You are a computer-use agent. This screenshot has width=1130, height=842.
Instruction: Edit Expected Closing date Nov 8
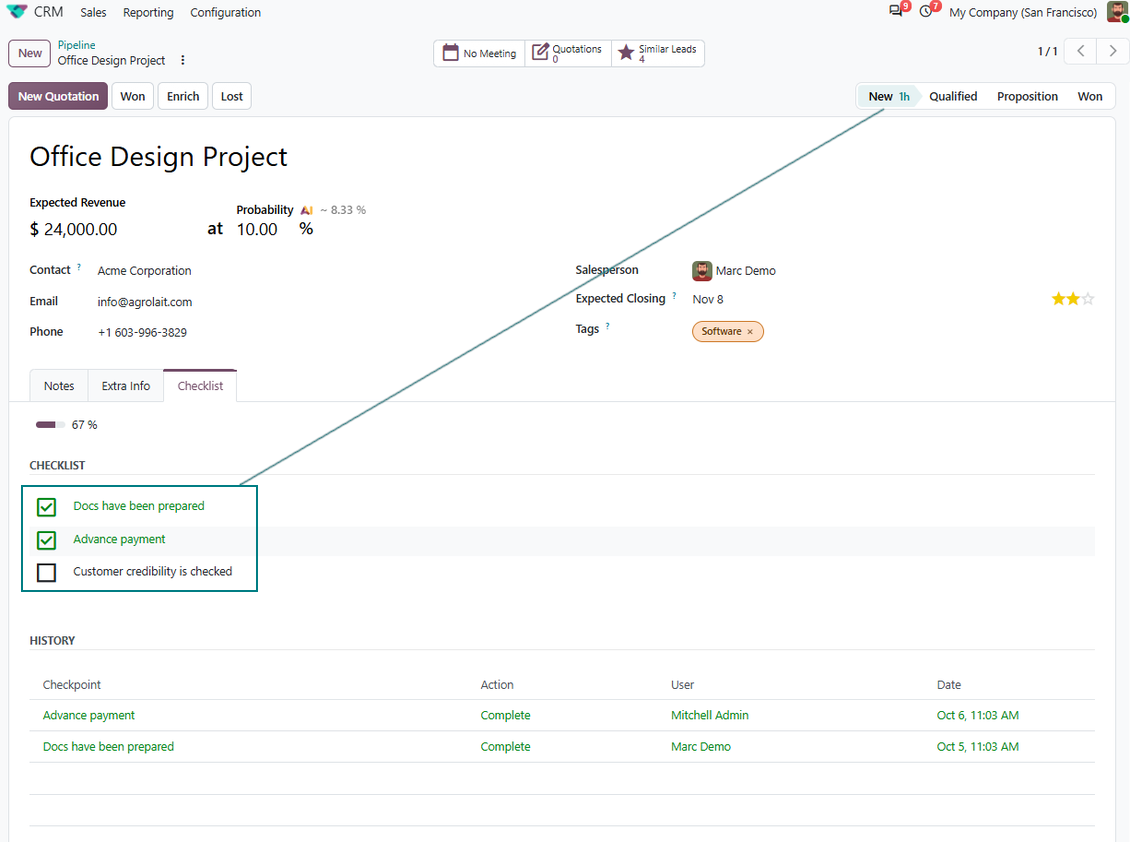pyautogui.click(x=708, y=299)
